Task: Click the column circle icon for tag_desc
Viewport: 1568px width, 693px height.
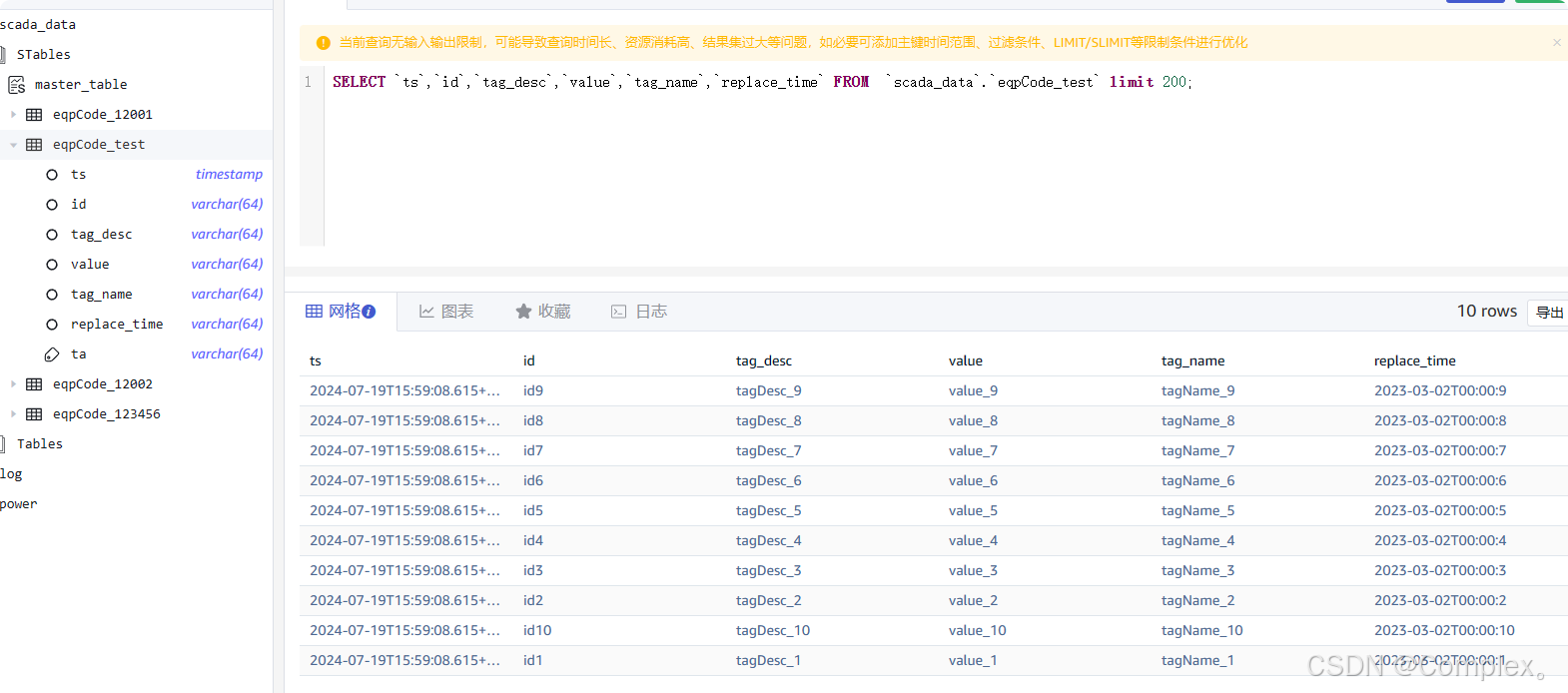Action: [52, 235]
